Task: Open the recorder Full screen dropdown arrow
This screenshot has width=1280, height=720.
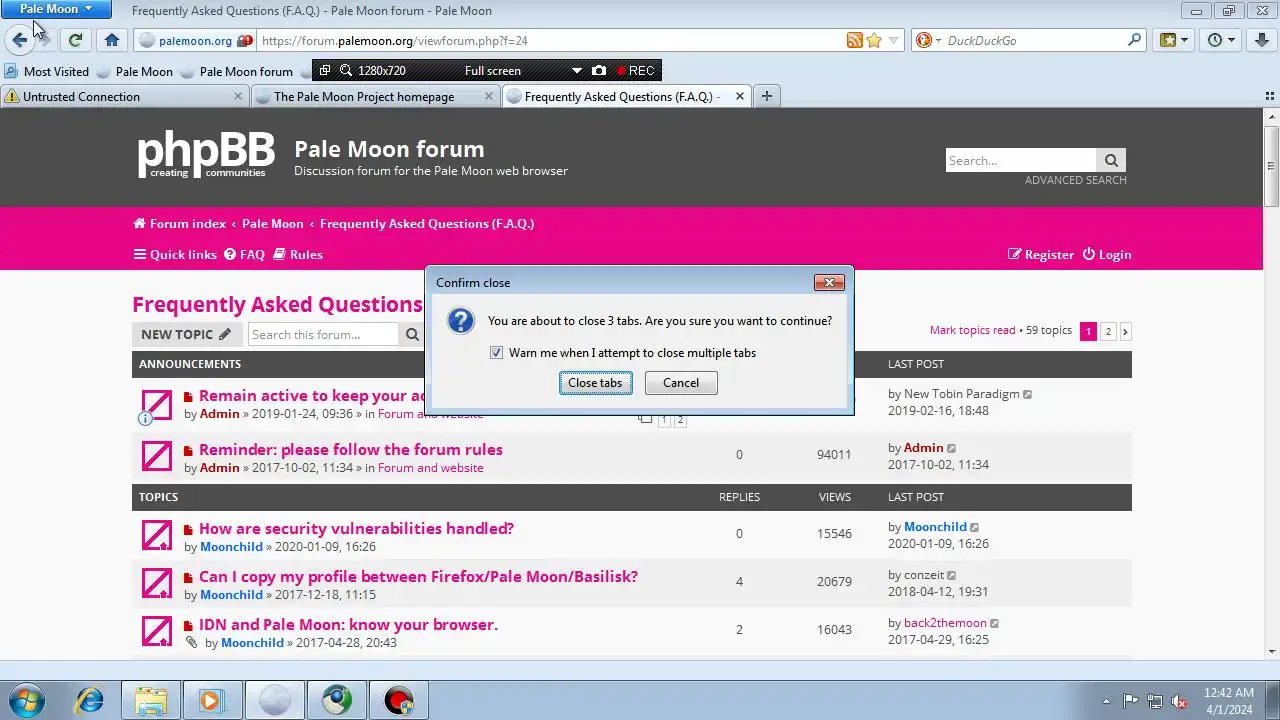Action: (576, 71)
